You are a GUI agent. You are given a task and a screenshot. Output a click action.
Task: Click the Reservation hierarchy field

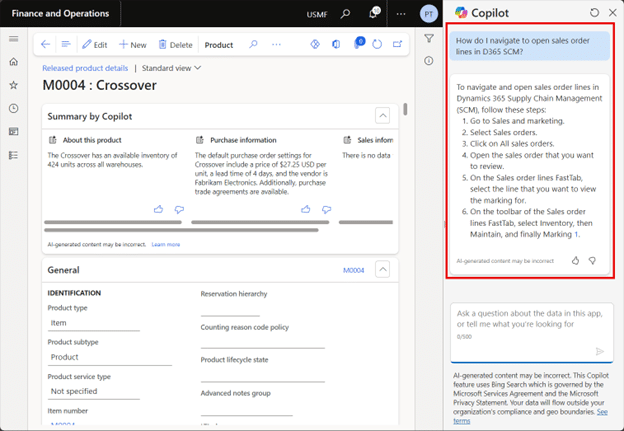[x=230, y=309]
